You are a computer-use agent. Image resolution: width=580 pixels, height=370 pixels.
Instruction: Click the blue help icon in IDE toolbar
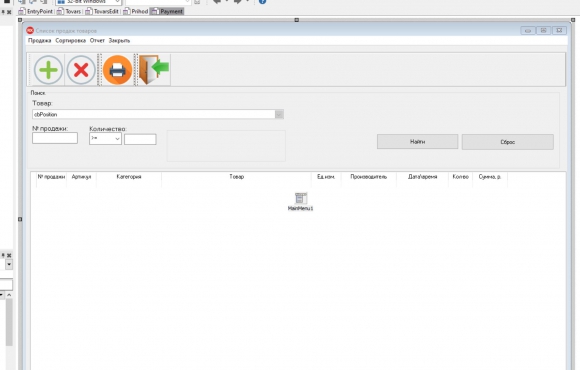click(262, 2)
